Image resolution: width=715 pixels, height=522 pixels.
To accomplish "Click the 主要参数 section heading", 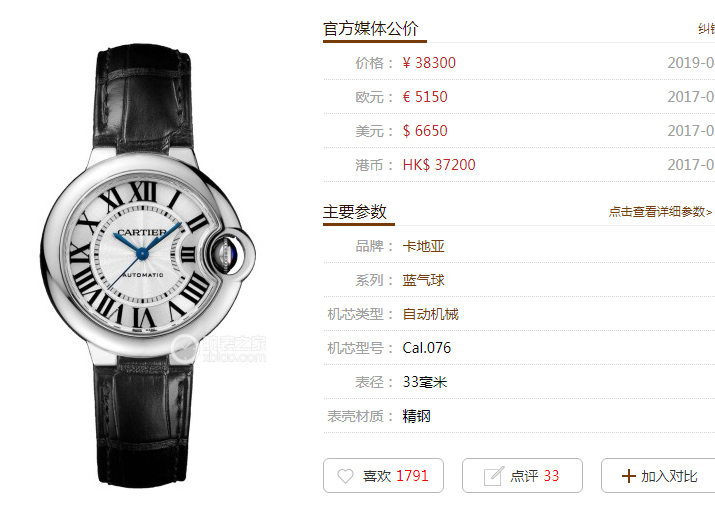I will (355, 212).
